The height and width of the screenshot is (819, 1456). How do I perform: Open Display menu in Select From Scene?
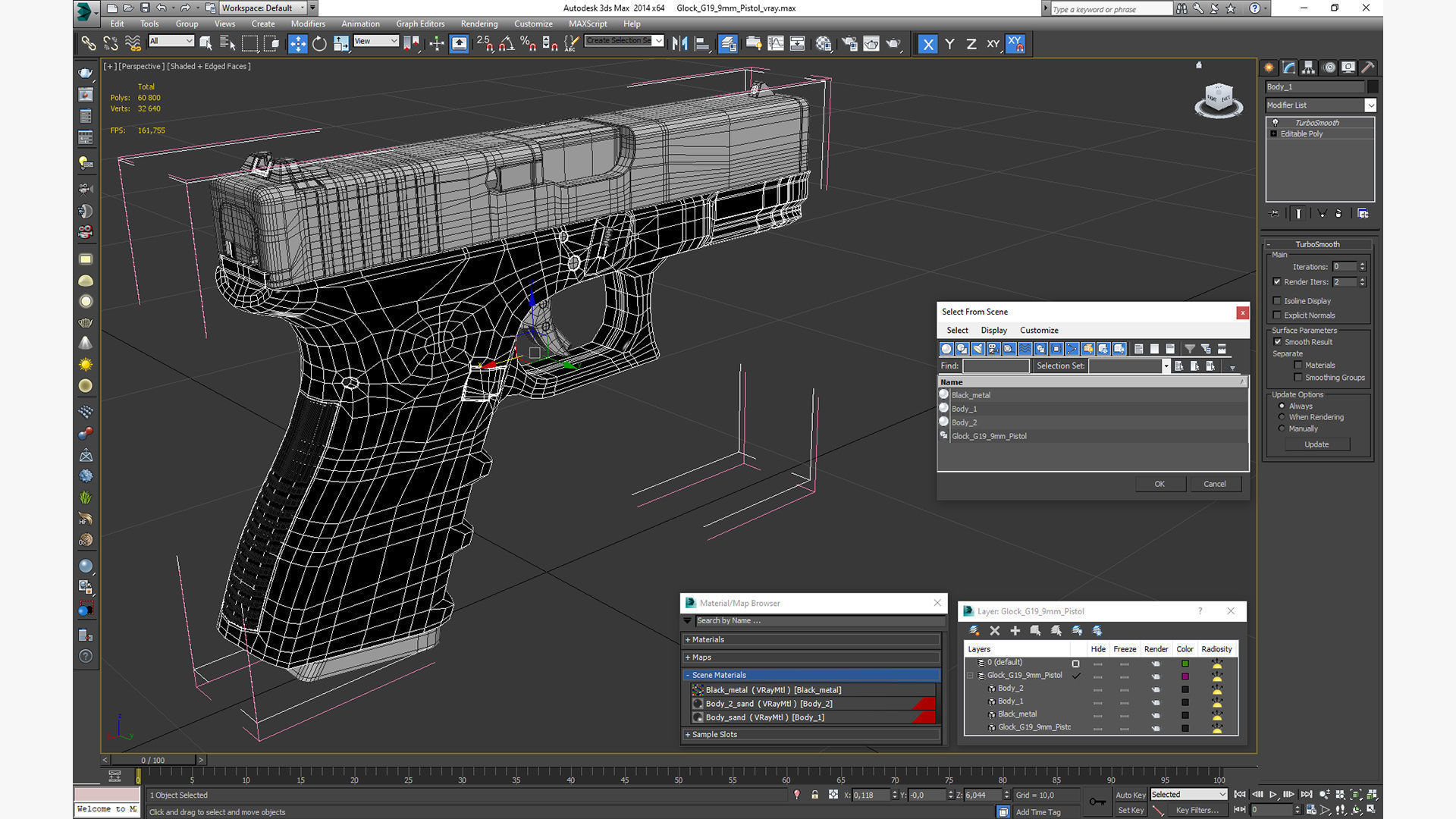tap(993, 331)
